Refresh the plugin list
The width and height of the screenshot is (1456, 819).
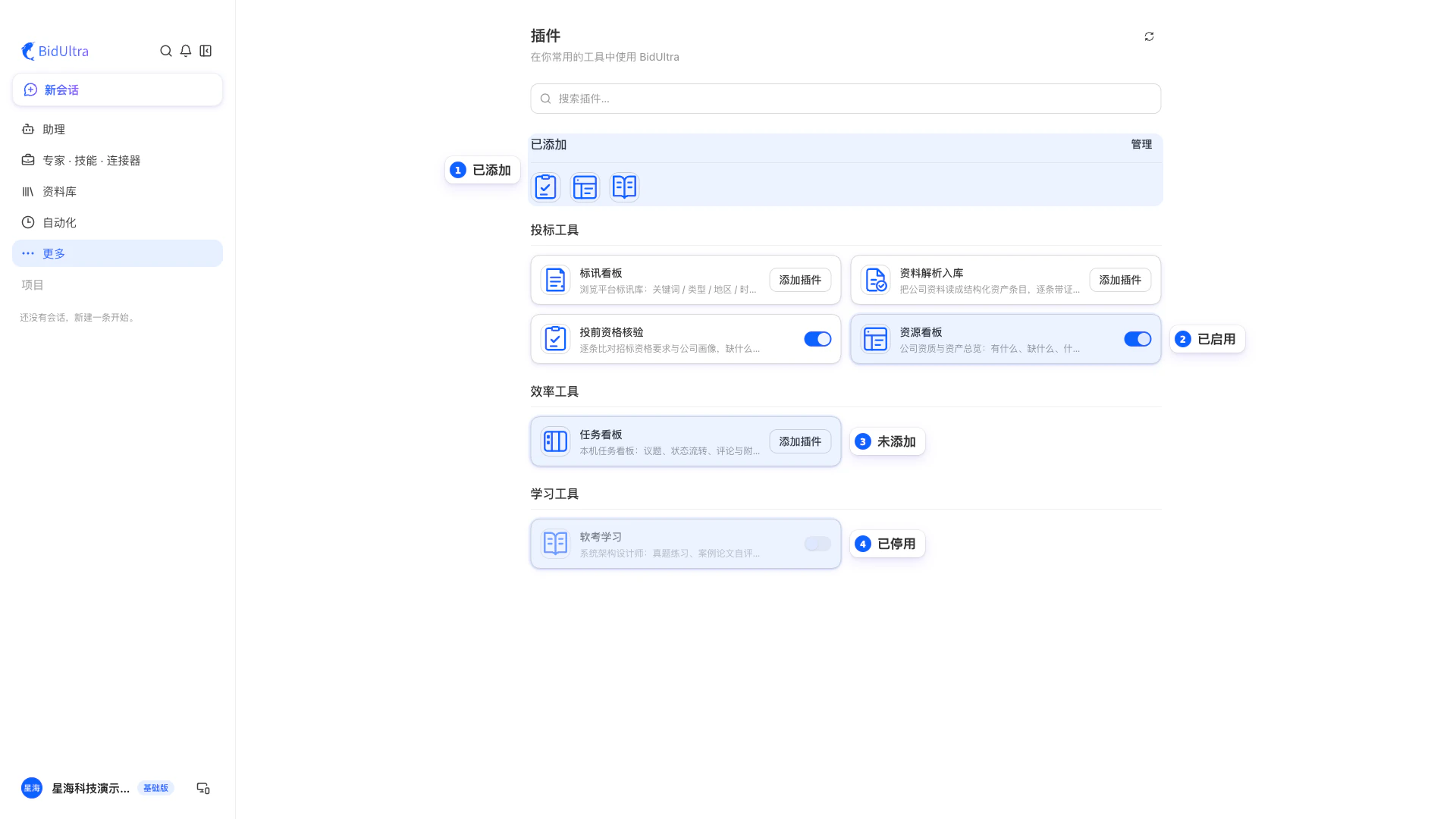pos(1149,36)
